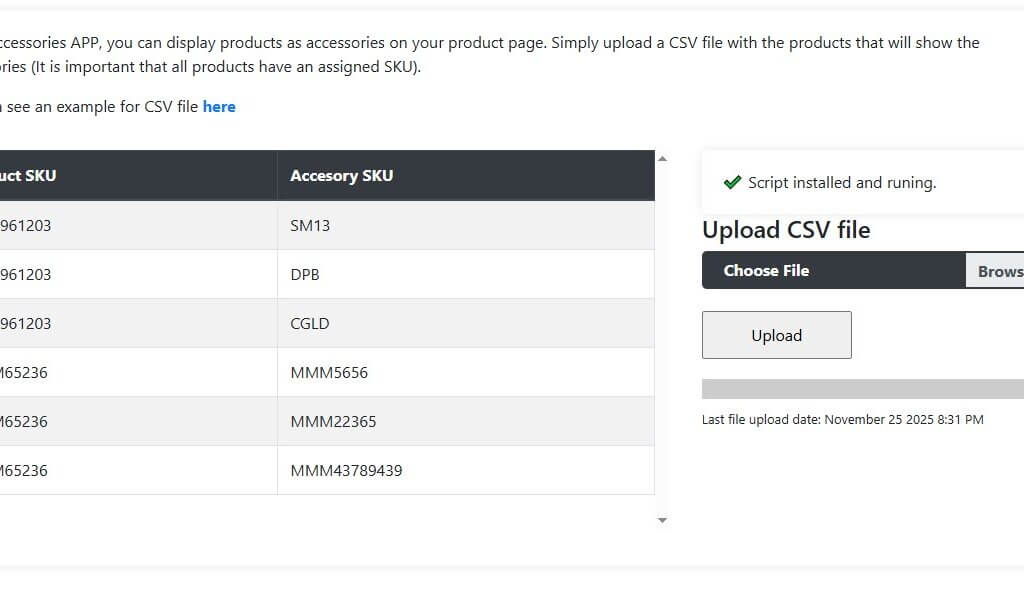This screenshot has width=1024, height=605.
Task: Click the Browse file button
Action: tap(998, 270)
